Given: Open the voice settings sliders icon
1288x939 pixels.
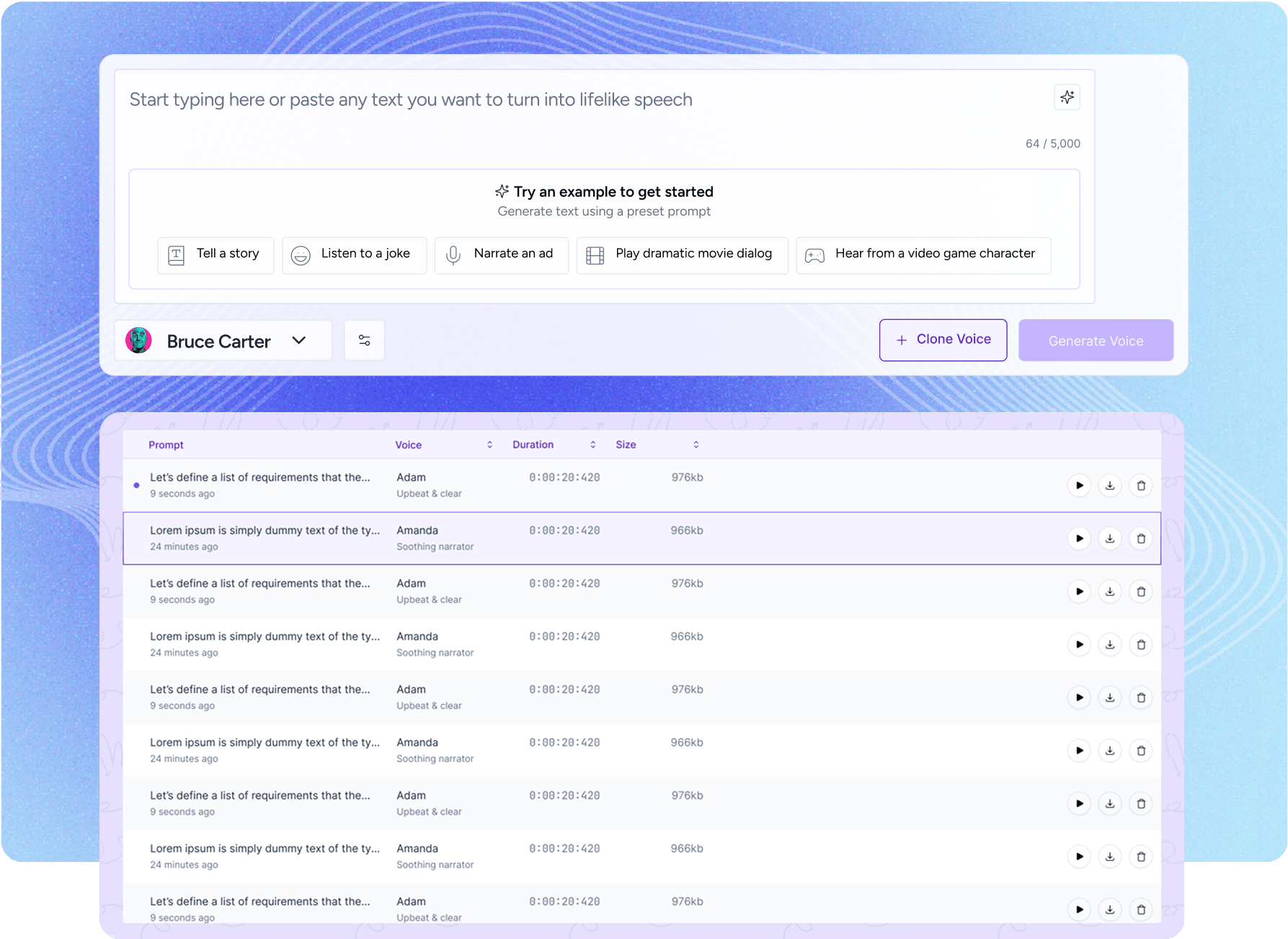Looking at the screenshot, I should coord(364,340).
